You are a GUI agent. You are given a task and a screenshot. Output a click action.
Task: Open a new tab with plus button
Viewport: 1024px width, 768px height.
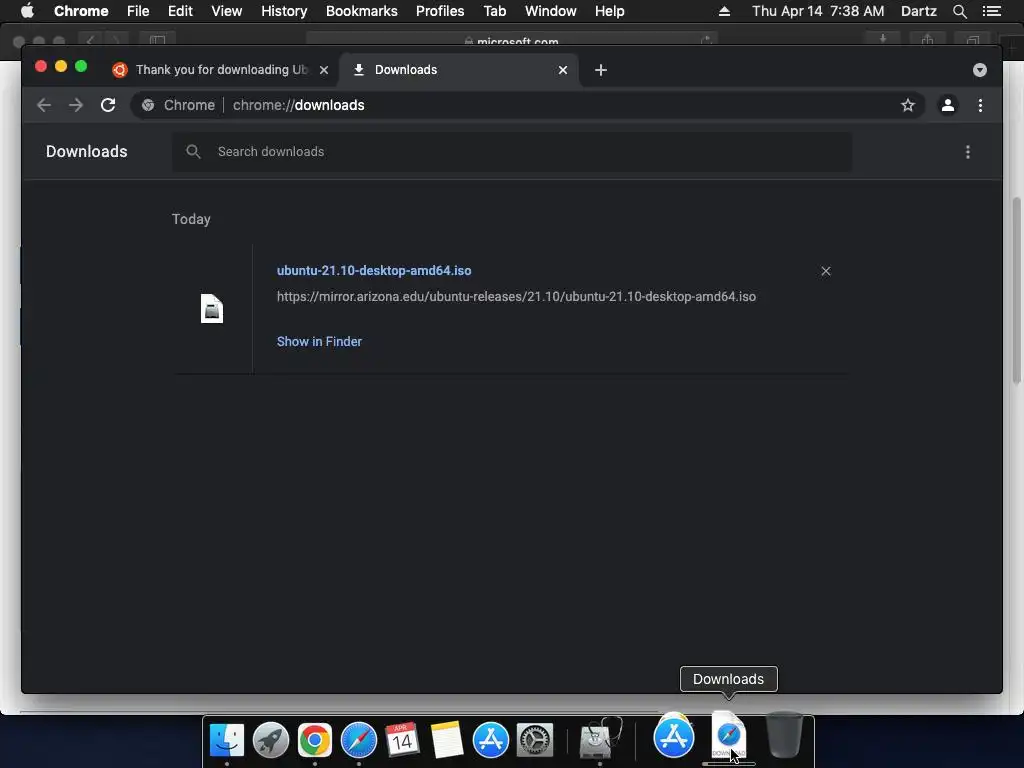coord(601,70)
